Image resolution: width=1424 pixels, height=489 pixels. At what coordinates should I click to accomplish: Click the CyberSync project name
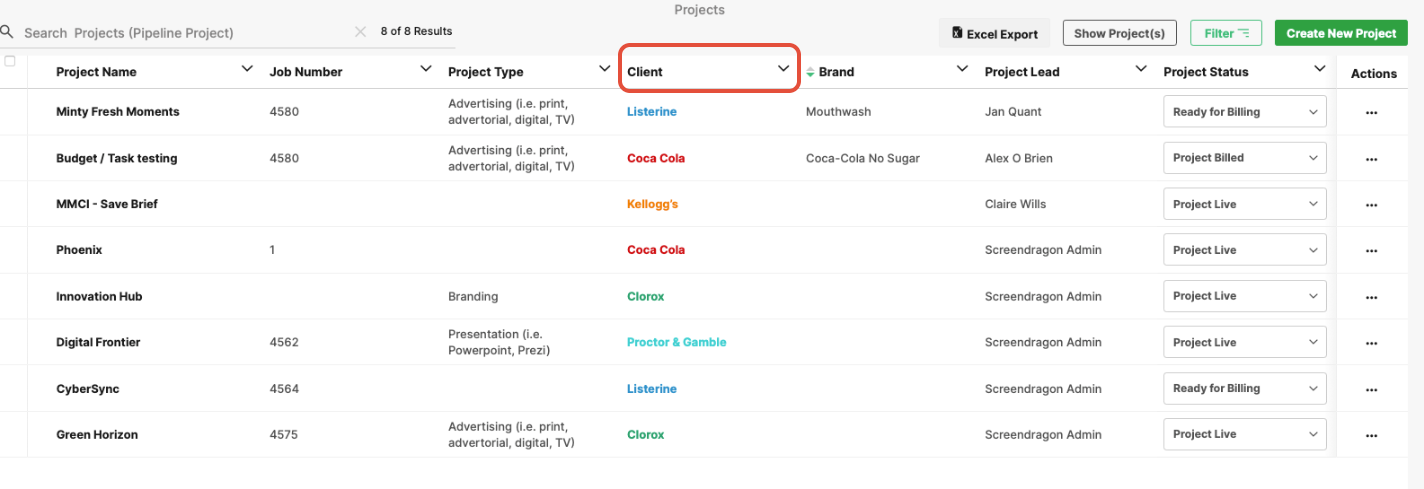88,389
